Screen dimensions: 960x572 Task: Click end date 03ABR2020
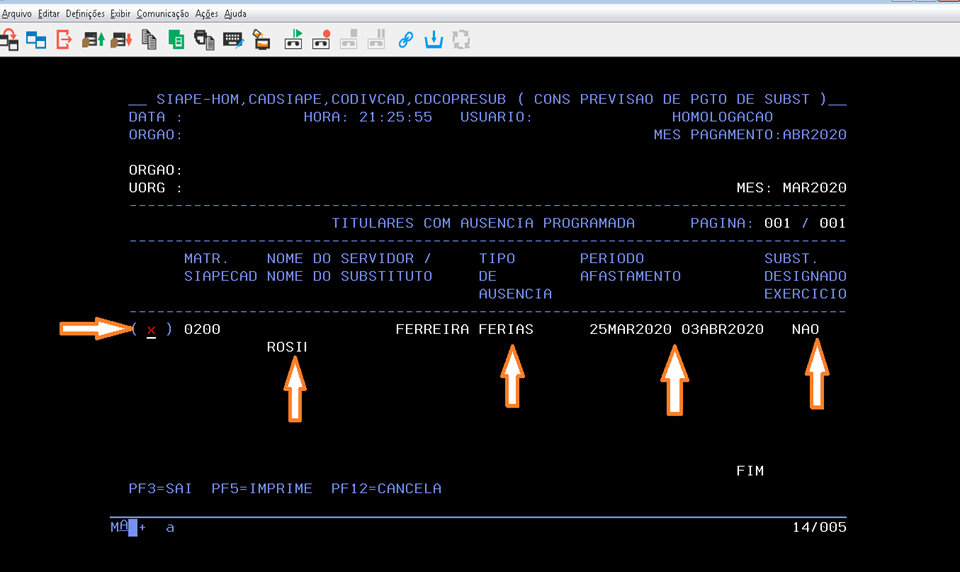tap(722, 329)
